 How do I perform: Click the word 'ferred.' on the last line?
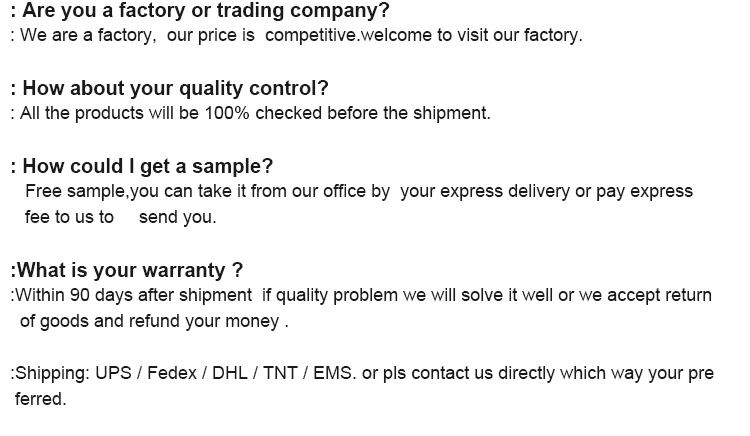tap(40, 399)
